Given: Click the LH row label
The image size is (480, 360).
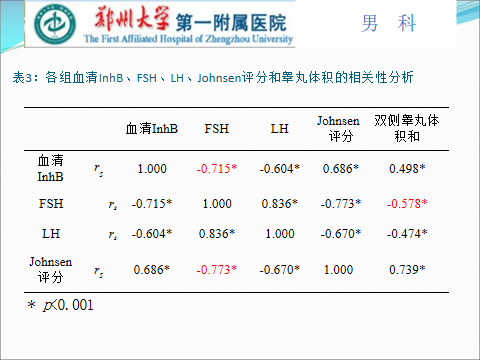Looking at the screenshot, I should (51, 234).
